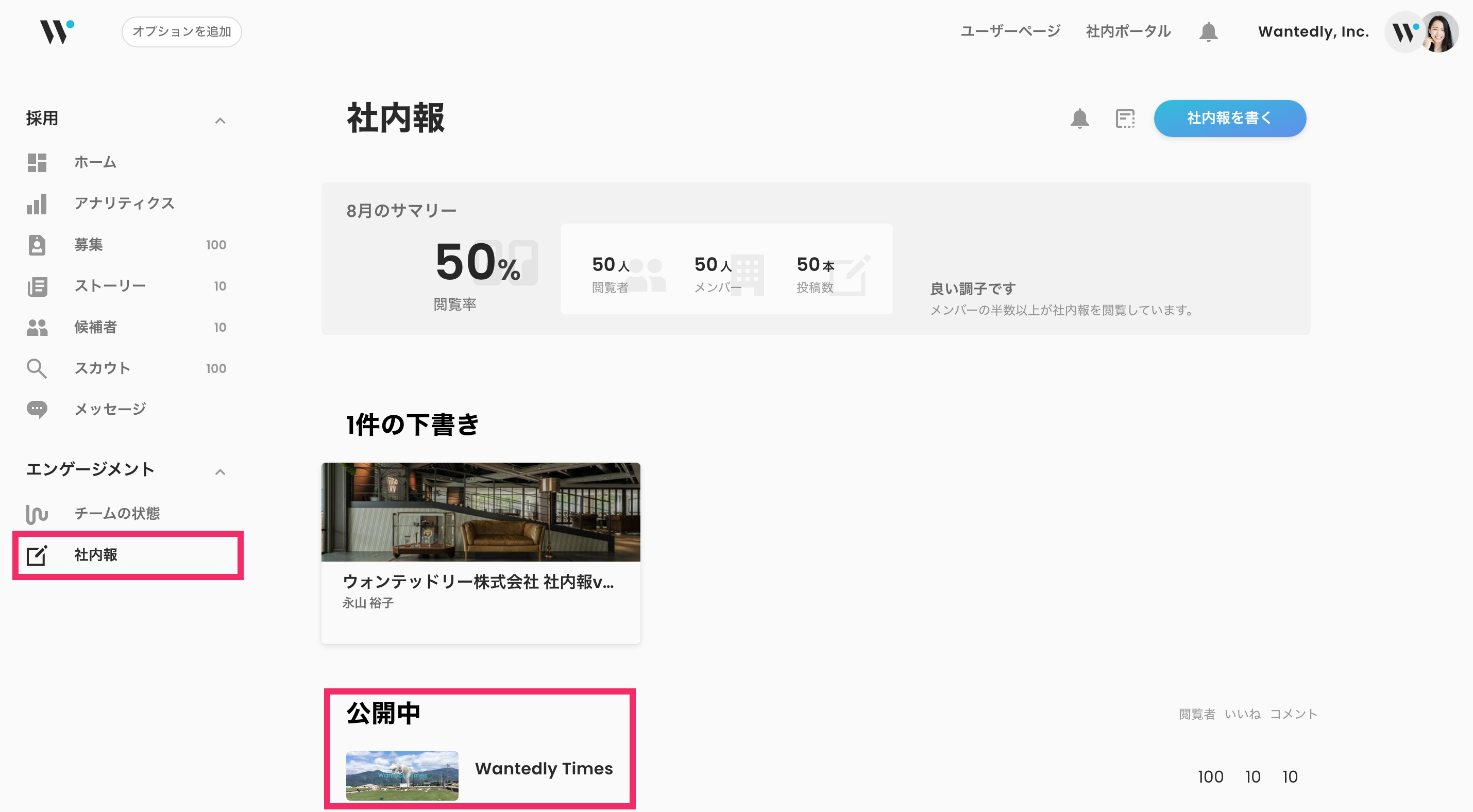Click the チームの状態 pulse icon
Image resolution: width=1473 pixels, height=812 pixels.
coord(37,514)
